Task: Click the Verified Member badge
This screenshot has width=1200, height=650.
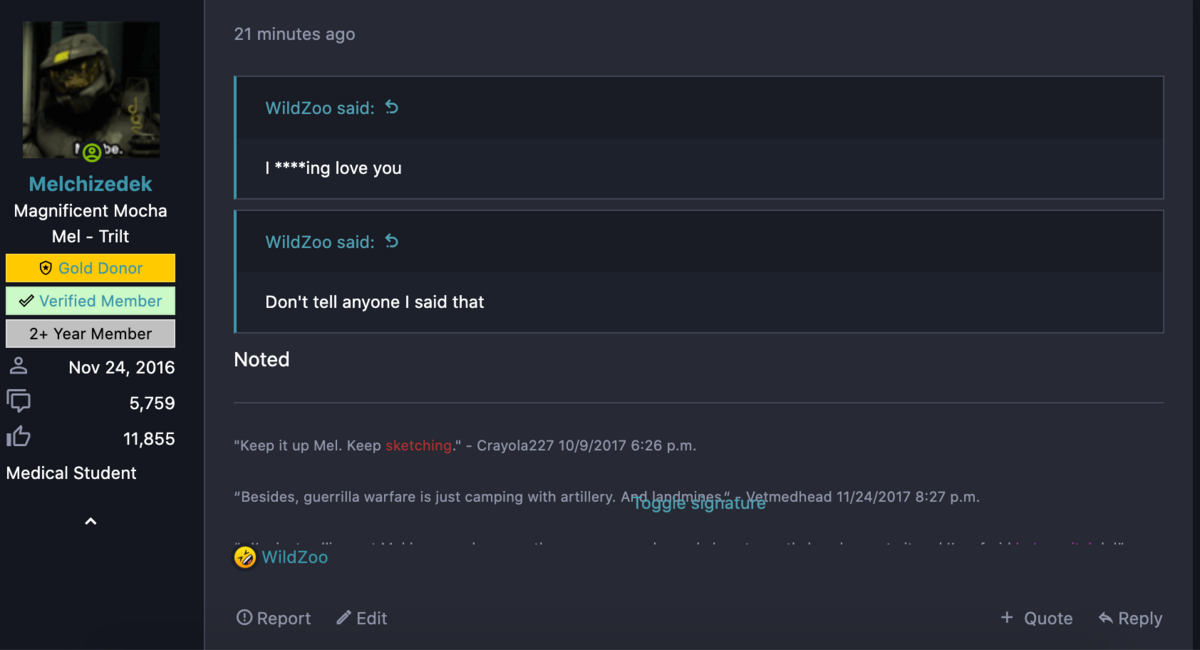Action: (91, 301)
